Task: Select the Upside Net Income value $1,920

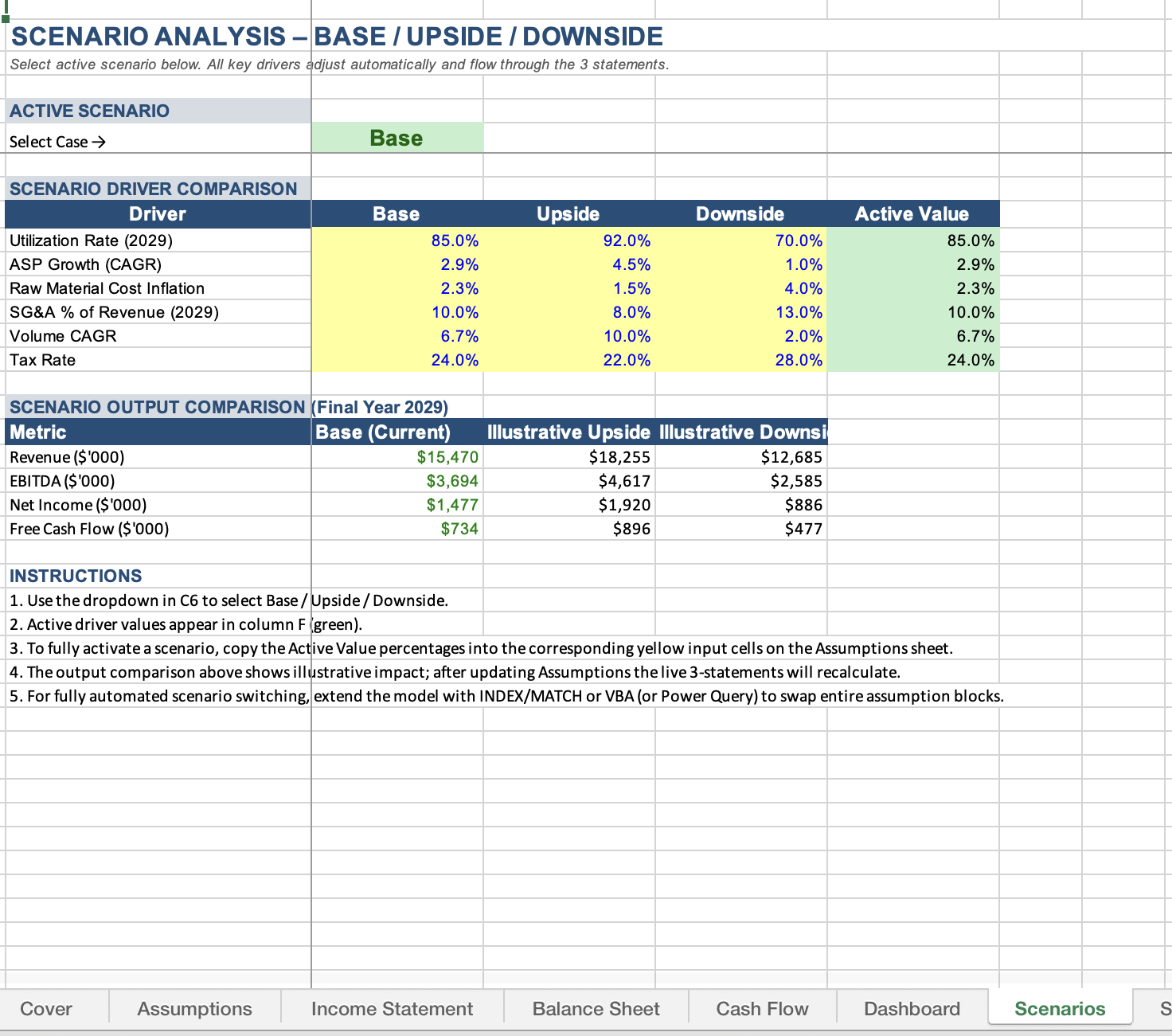Action: 569,505
